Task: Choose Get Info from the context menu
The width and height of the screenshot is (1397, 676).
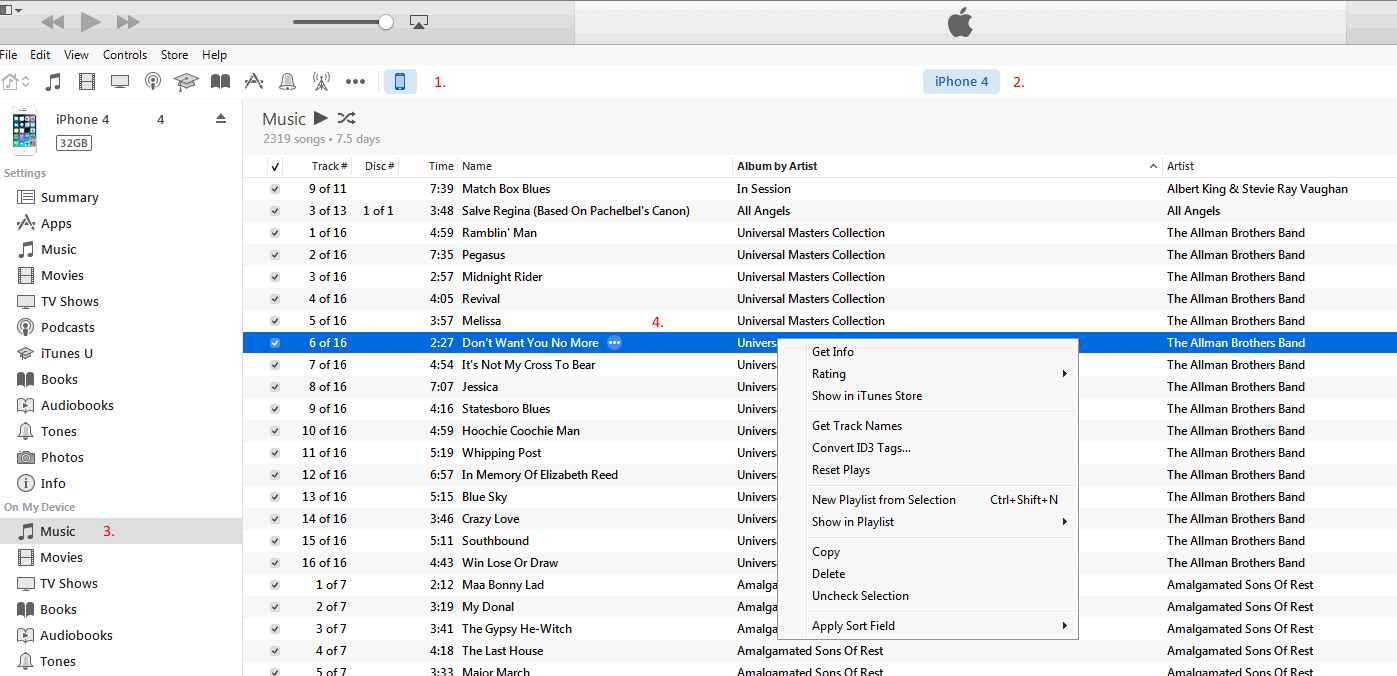Action: [927, 352]
